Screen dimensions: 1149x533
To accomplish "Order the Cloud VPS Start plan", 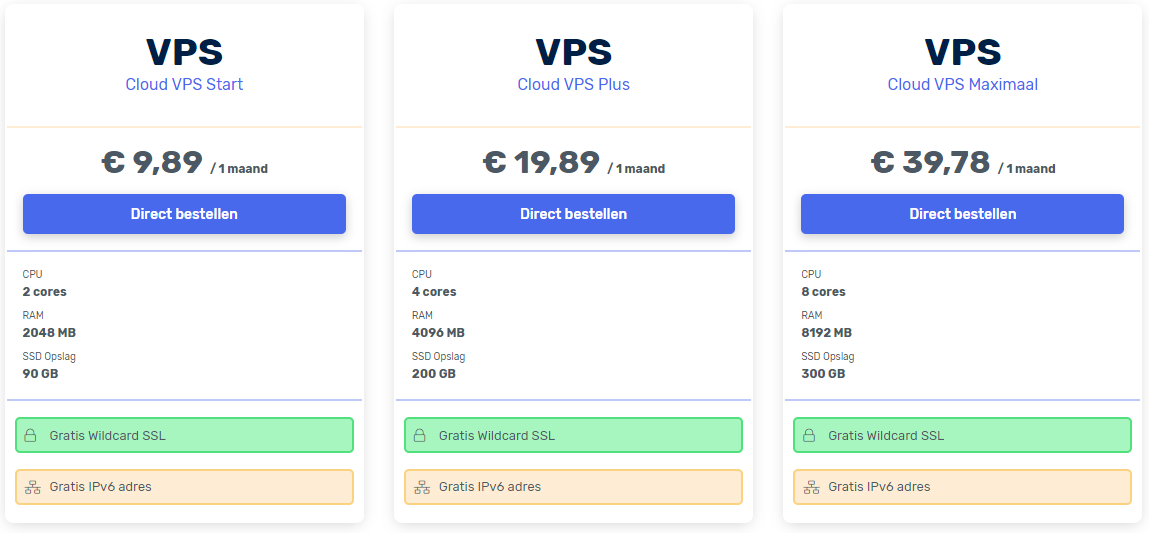I will point(184,214).
